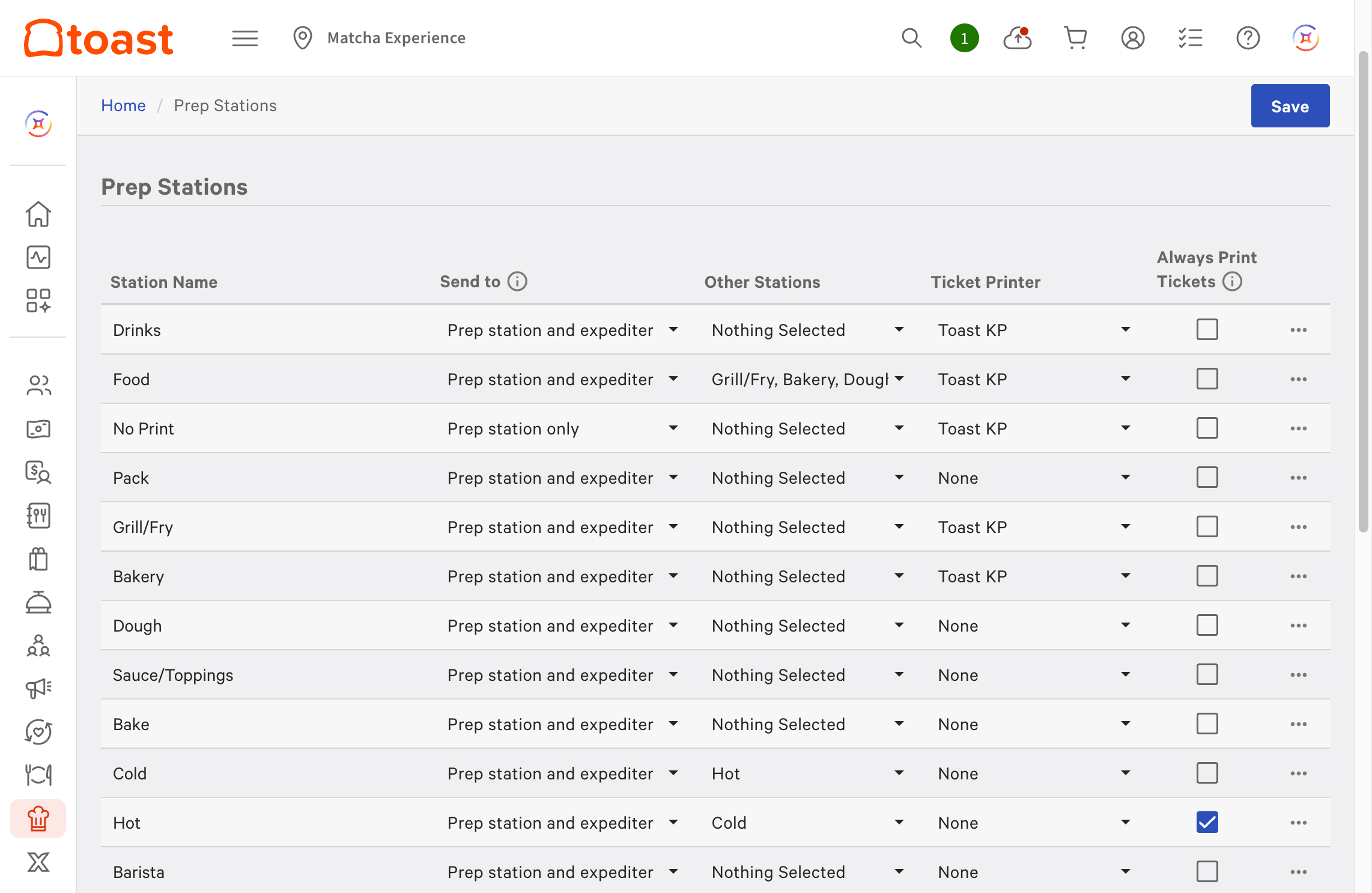Open the green notification badge
1372x893 pixels.
pyautogui.click(x=964, y=38)
